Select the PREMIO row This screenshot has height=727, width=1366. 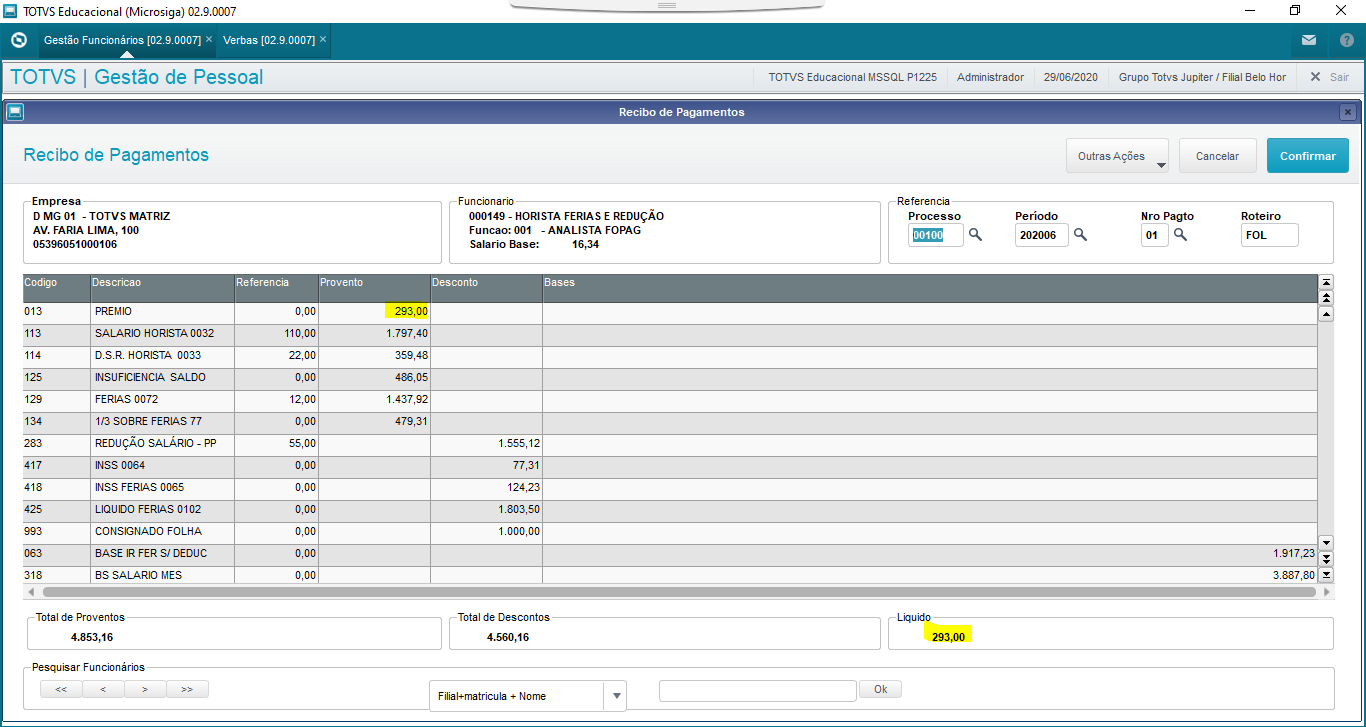[670, 312]
